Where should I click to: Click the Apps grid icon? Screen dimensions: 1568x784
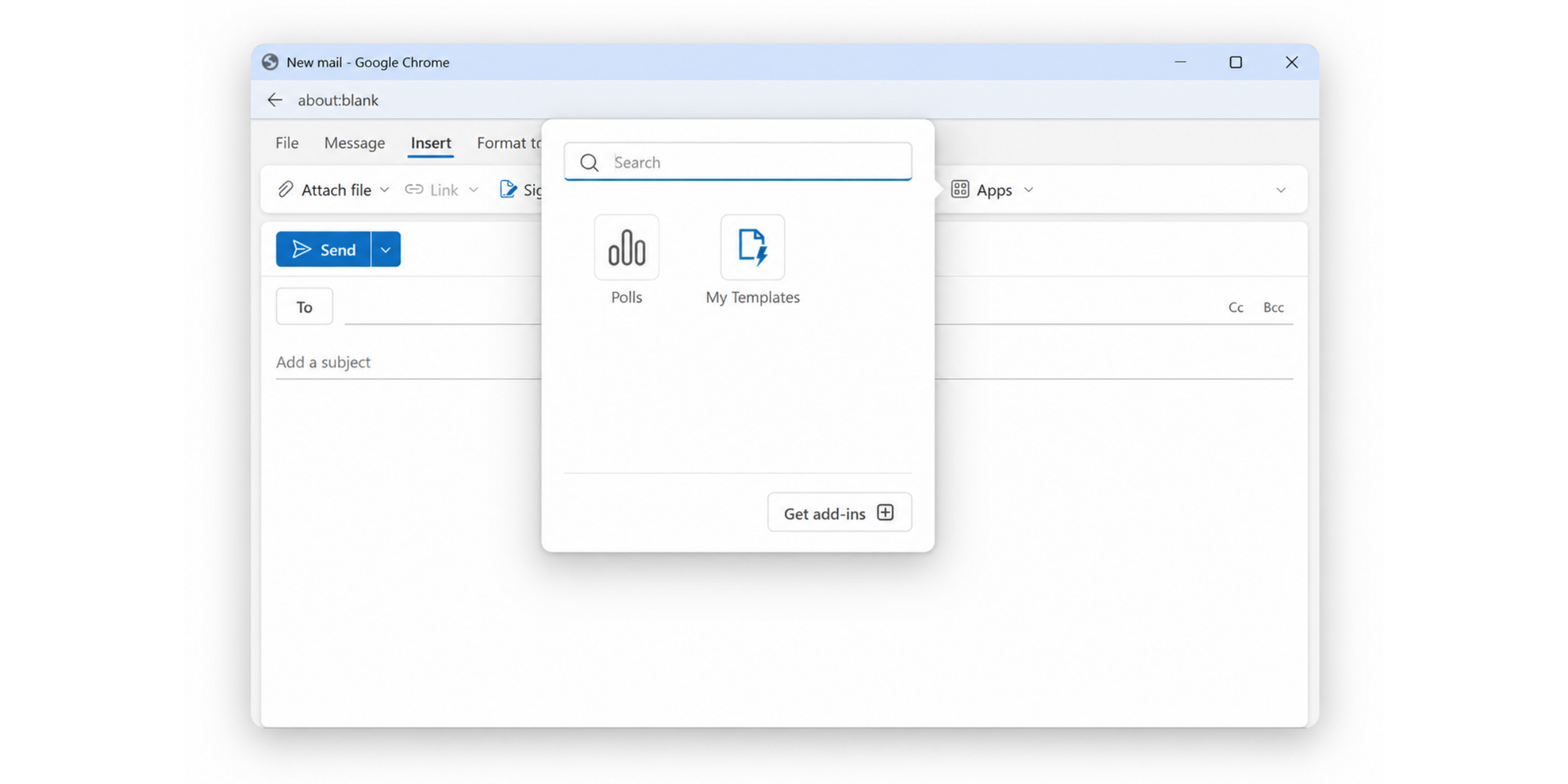click(x=960, y=190)
